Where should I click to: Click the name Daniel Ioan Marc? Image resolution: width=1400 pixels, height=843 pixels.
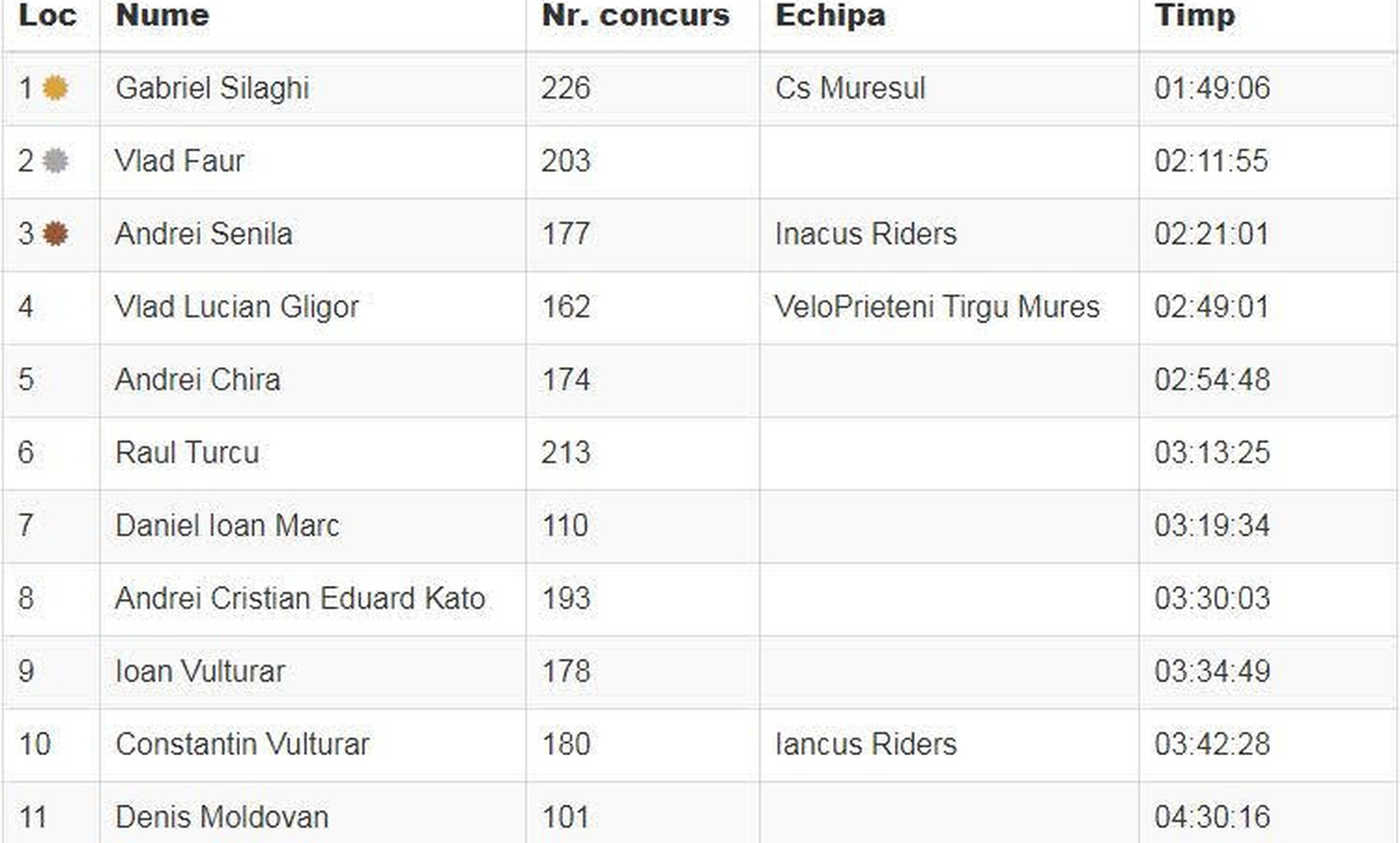(x=227, y=526)
